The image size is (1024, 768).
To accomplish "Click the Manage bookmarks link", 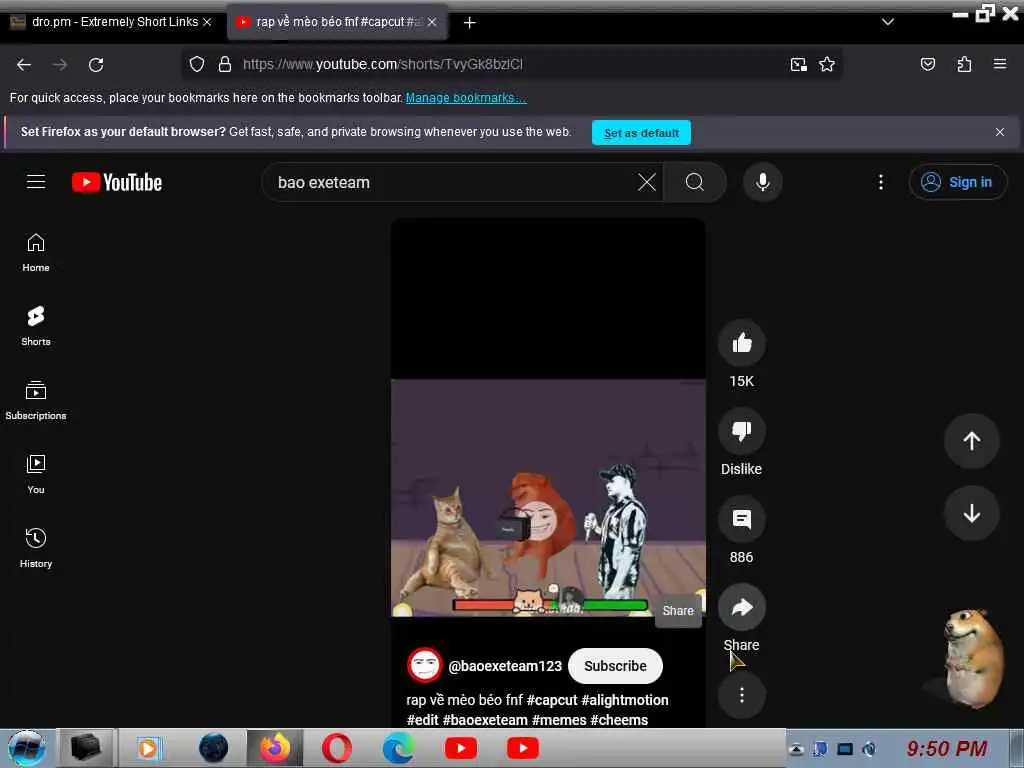I will 466,98.
